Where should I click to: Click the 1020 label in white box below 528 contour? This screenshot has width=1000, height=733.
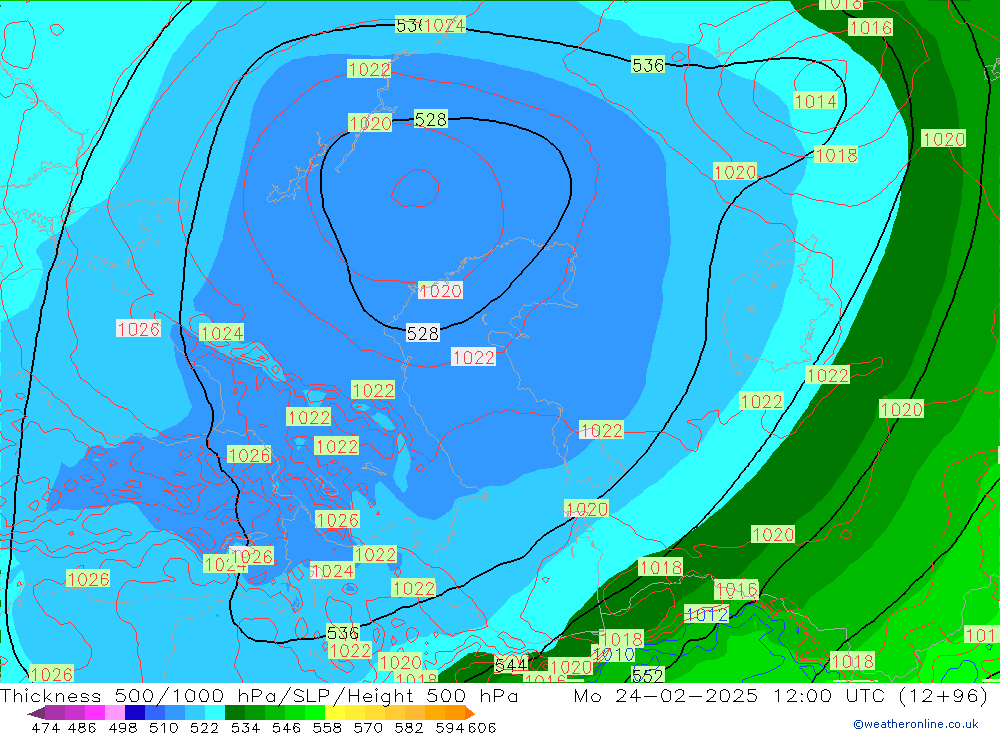coord(440,290)
